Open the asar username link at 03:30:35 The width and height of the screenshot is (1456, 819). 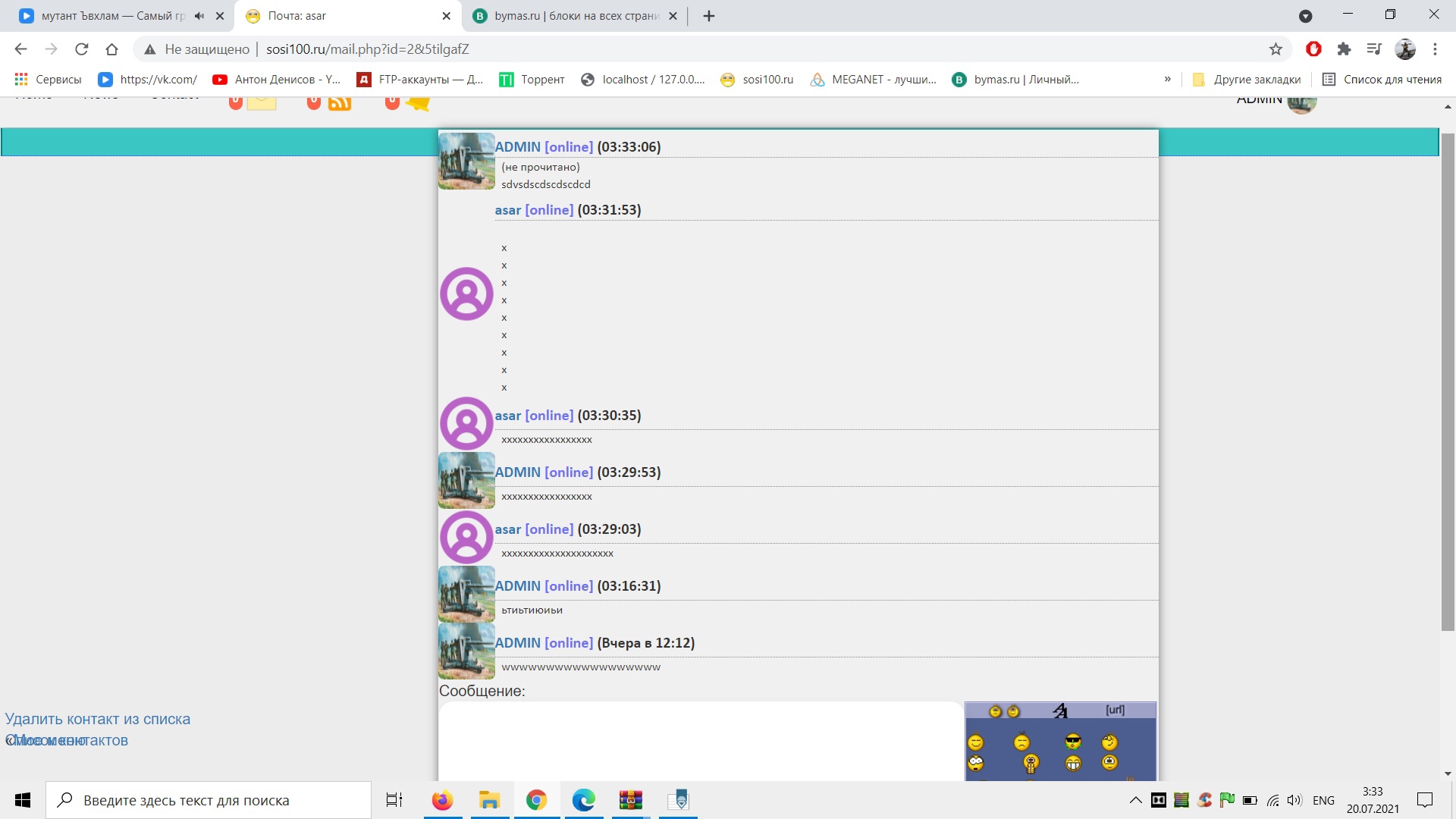[507, 416]
